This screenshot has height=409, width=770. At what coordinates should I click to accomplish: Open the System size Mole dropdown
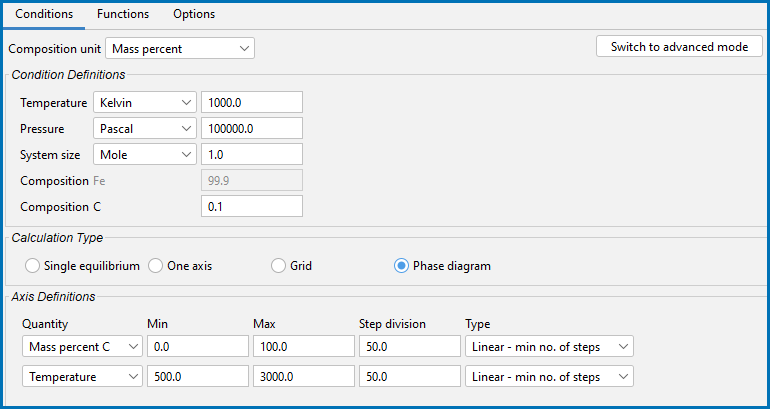[x=144, y=155]
